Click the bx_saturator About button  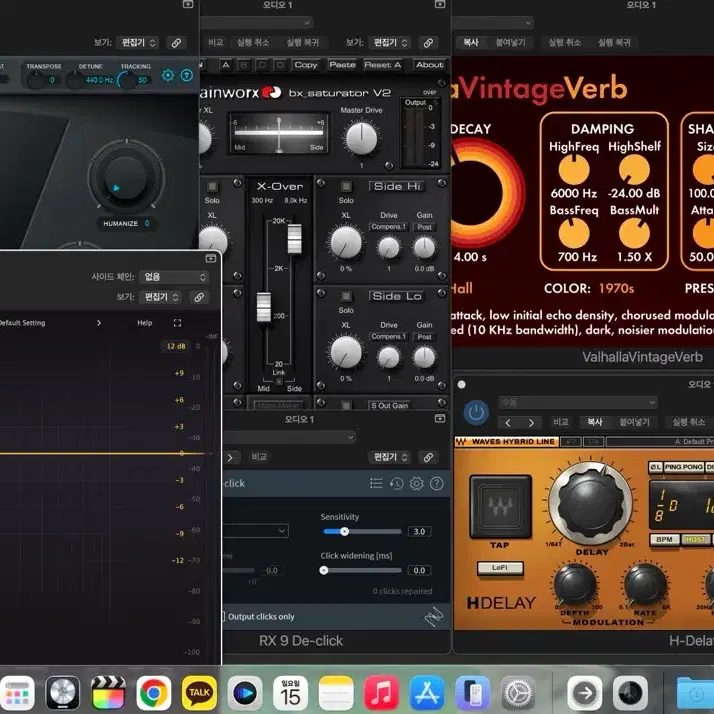[429, 65]
